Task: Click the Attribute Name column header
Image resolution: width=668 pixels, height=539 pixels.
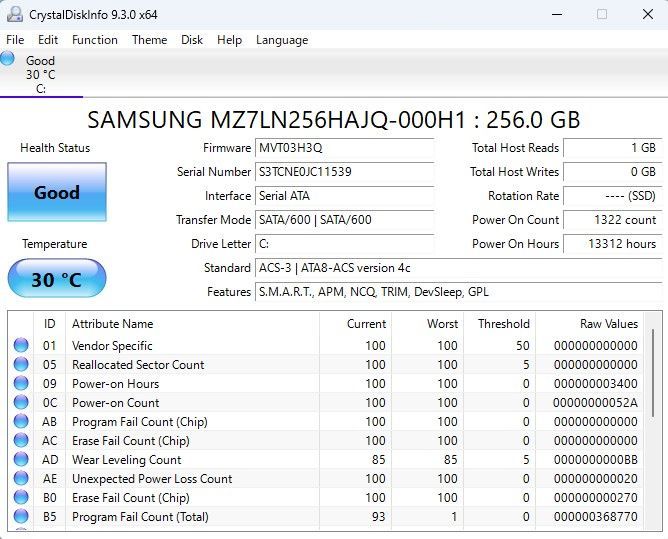Action: (x=193, y=324)
